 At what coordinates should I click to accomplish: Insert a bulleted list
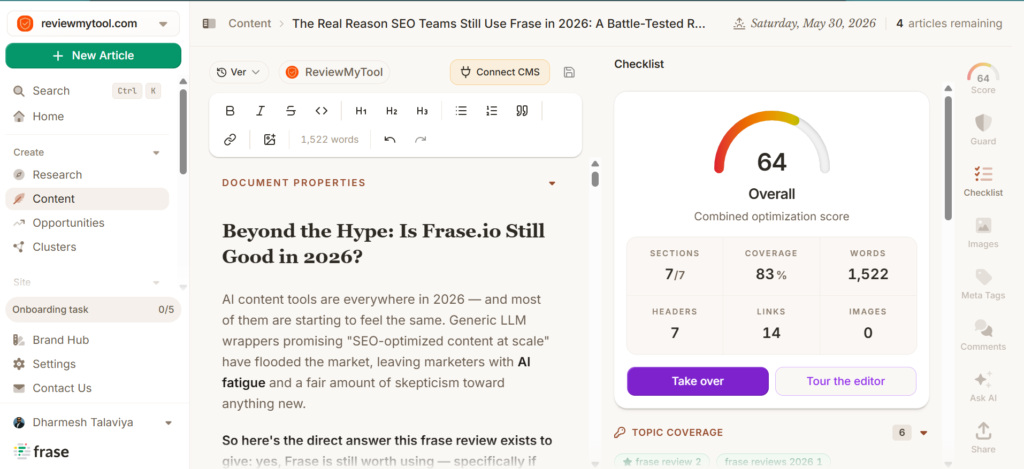[x=461, y=111]
